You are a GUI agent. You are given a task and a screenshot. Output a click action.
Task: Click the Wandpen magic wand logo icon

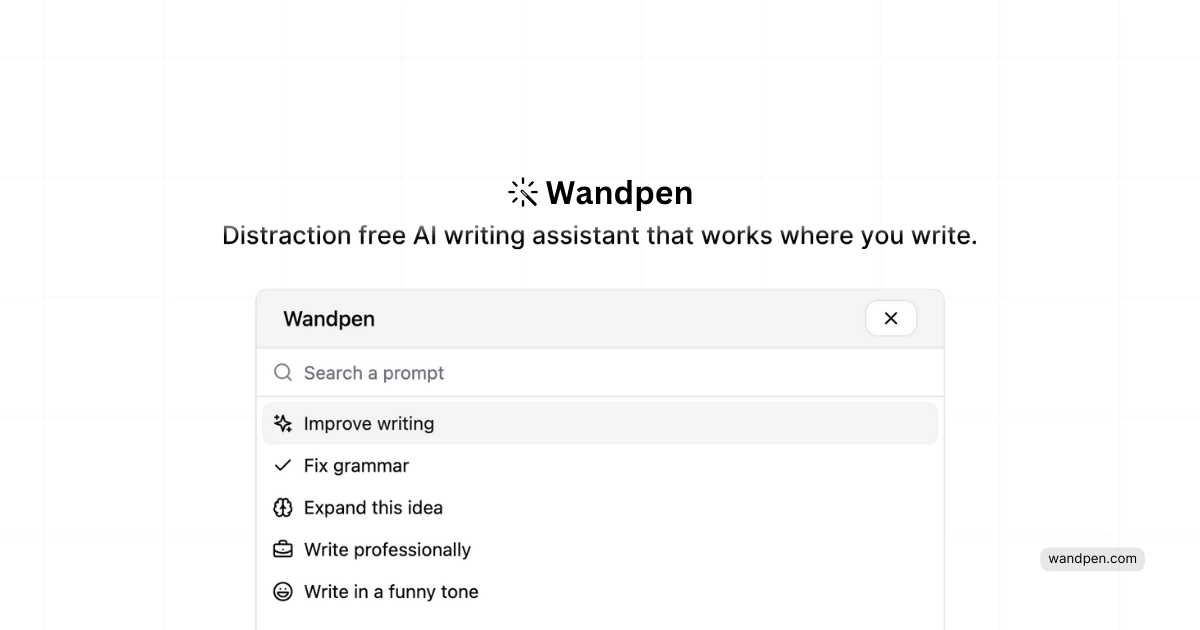521,192
